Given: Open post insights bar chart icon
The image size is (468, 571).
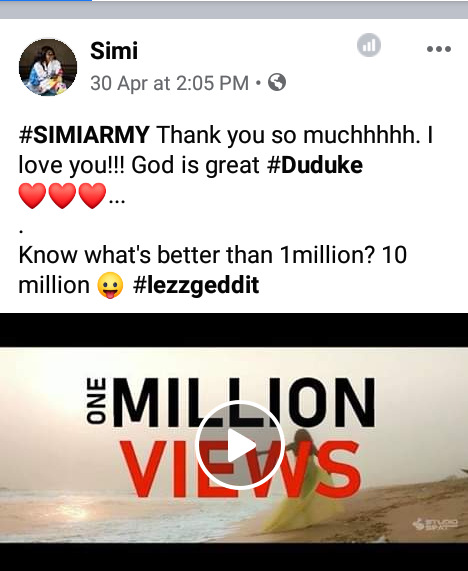Looking at the screenshot, I should click(369, 45).
